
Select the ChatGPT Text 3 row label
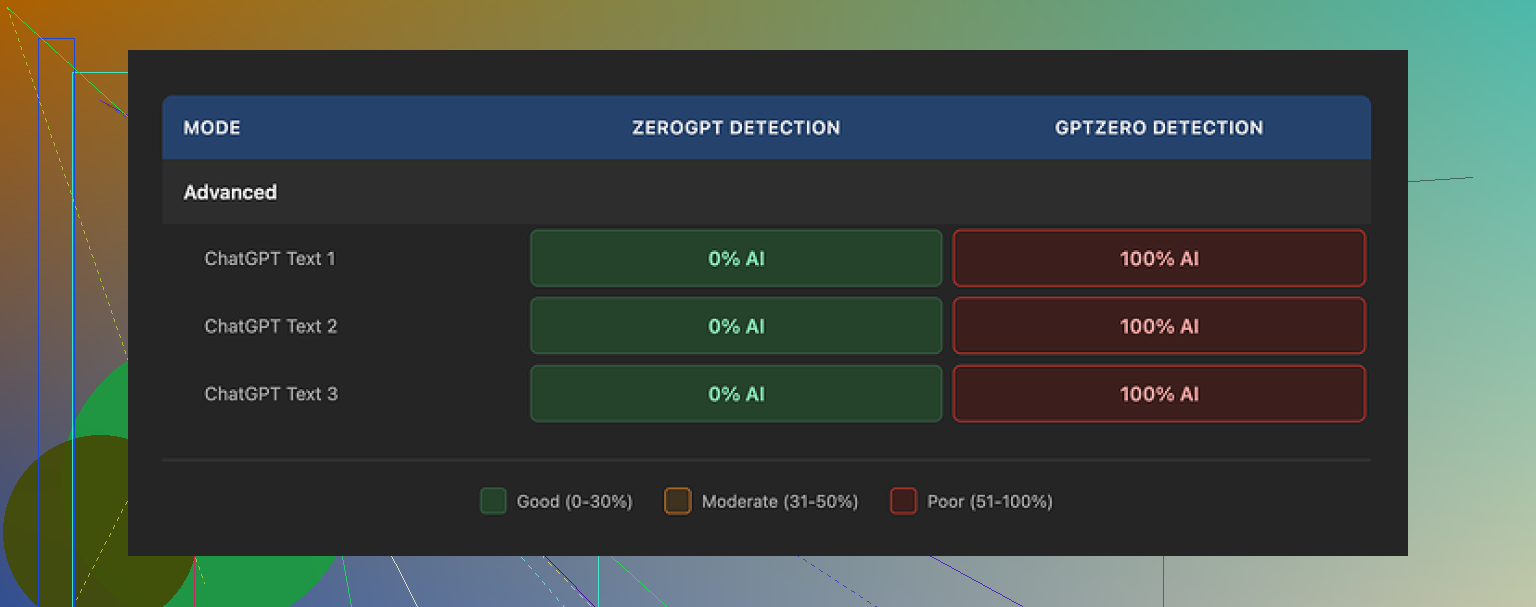click(270, 394)
